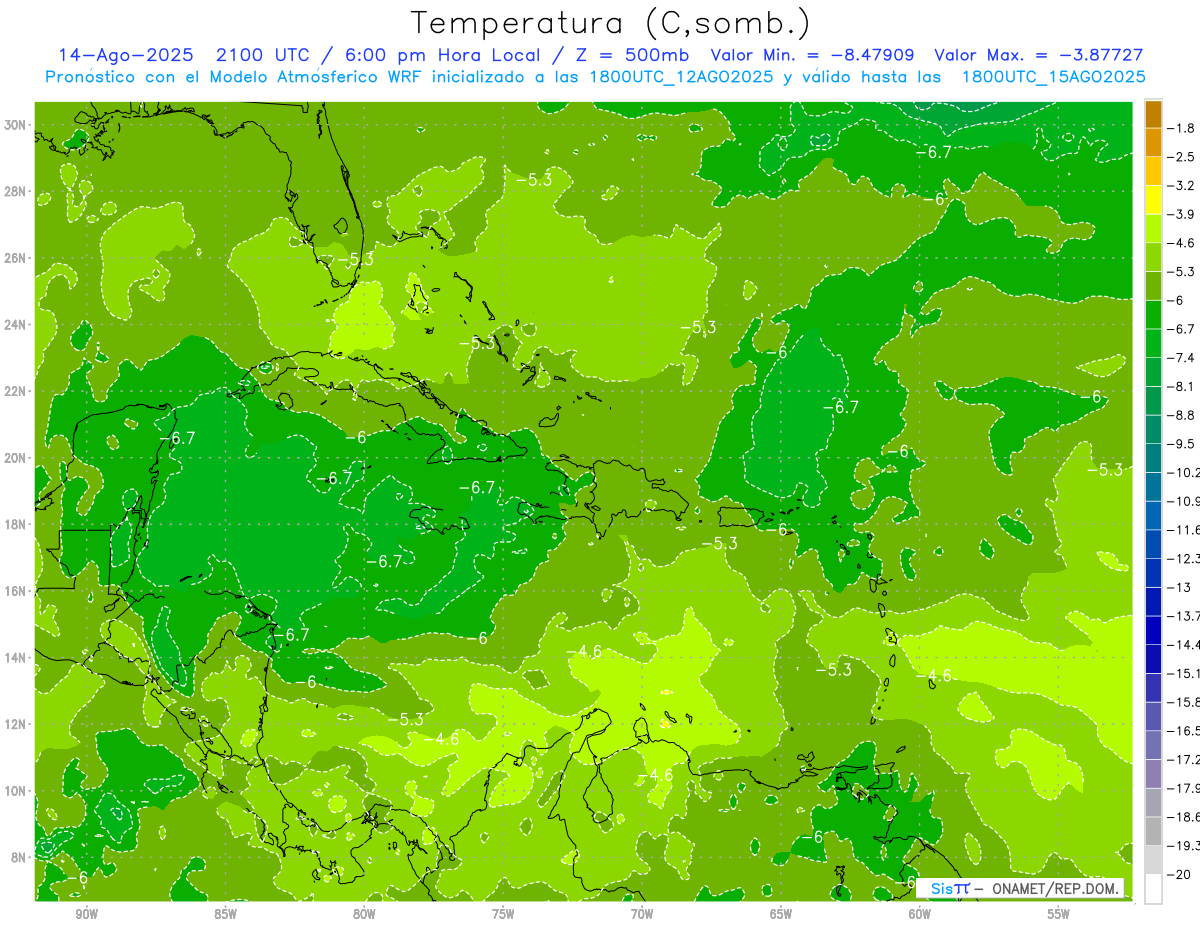1200x927 pixels.
Task: Click the '18N' latitude axis label
Action: [x=16, y=524]
